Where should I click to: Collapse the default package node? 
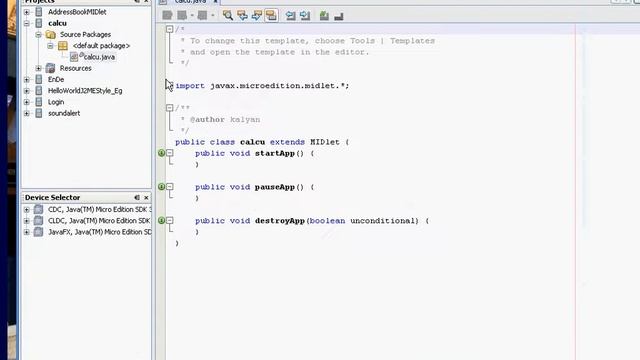pyautogui.click(x=50, y=46)
